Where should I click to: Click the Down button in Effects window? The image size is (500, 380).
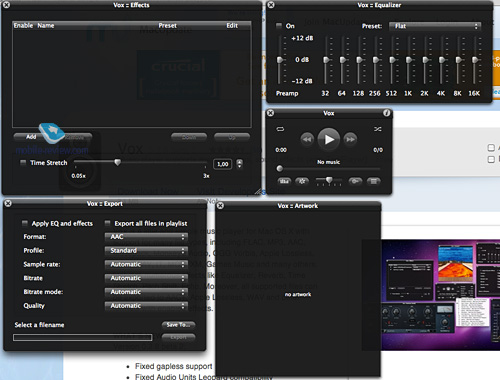point(189,137)
